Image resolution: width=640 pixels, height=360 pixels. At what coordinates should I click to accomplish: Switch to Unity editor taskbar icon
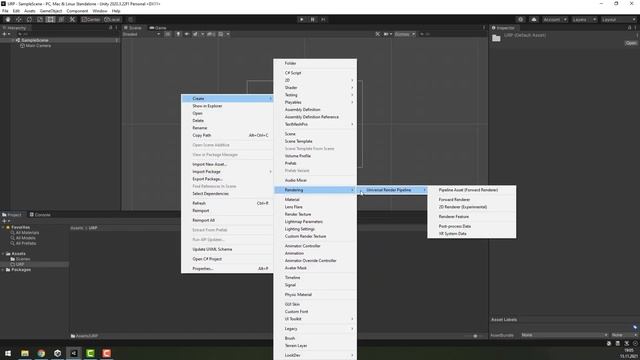point(74,353)
